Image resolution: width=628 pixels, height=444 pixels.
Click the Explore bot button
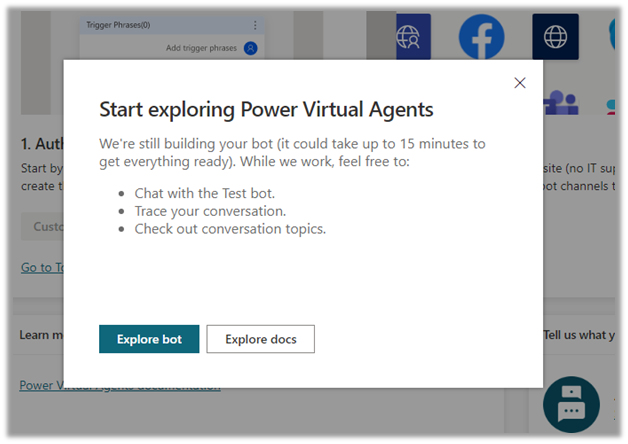pyautogui.click(x=149, y=339)
